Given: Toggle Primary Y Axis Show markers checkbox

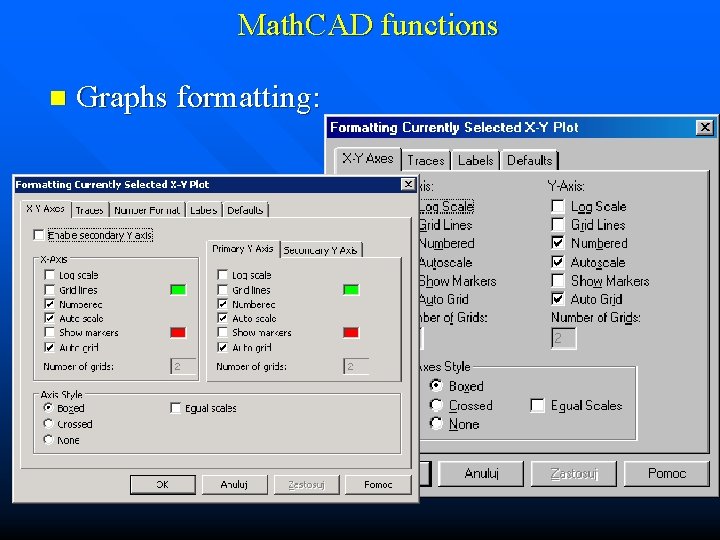Looking at the screenshot, I should pyautogui.click(x=223, y=332).
